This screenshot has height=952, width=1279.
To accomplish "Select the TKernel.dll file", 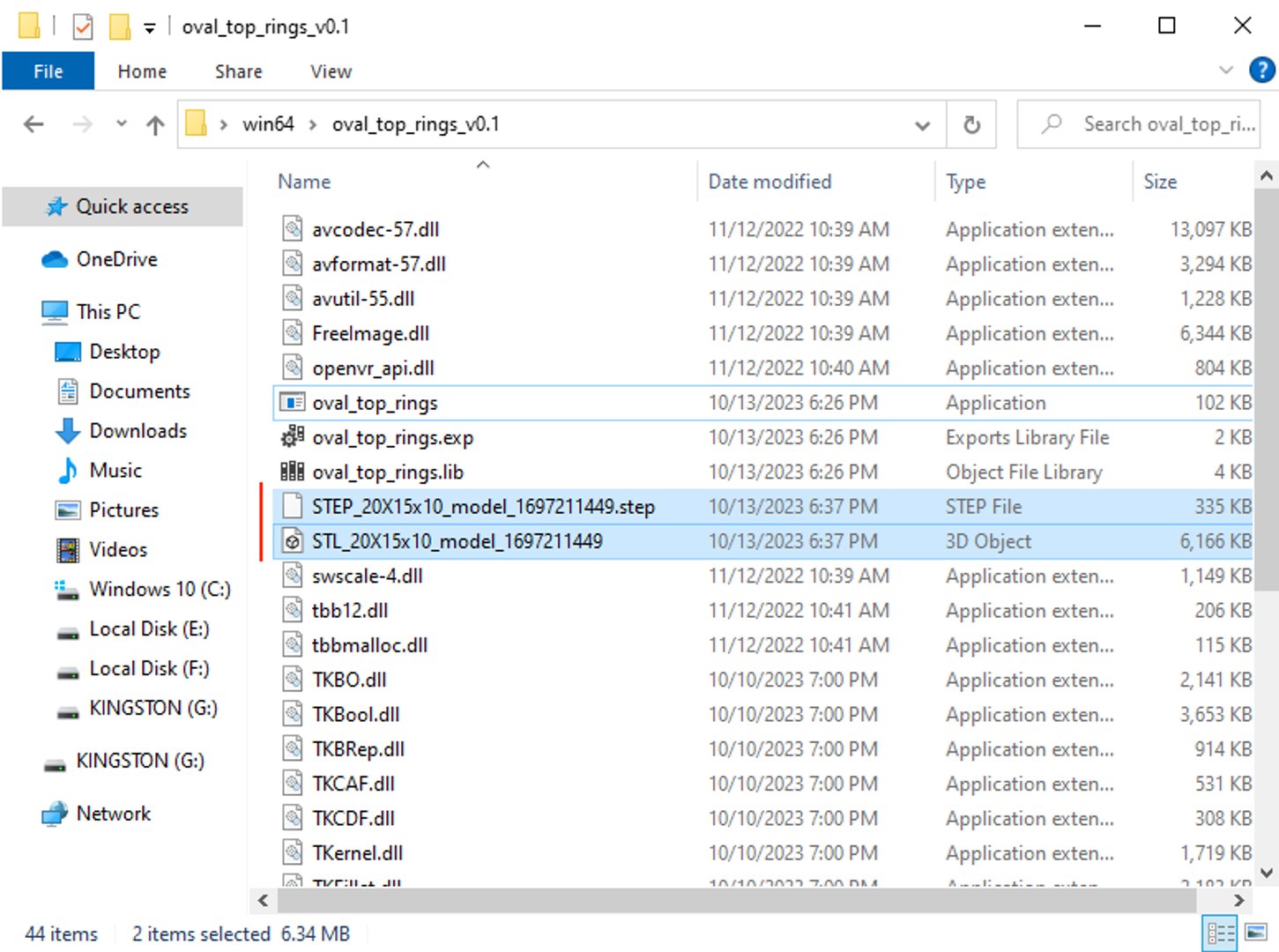I will point(764,853).
